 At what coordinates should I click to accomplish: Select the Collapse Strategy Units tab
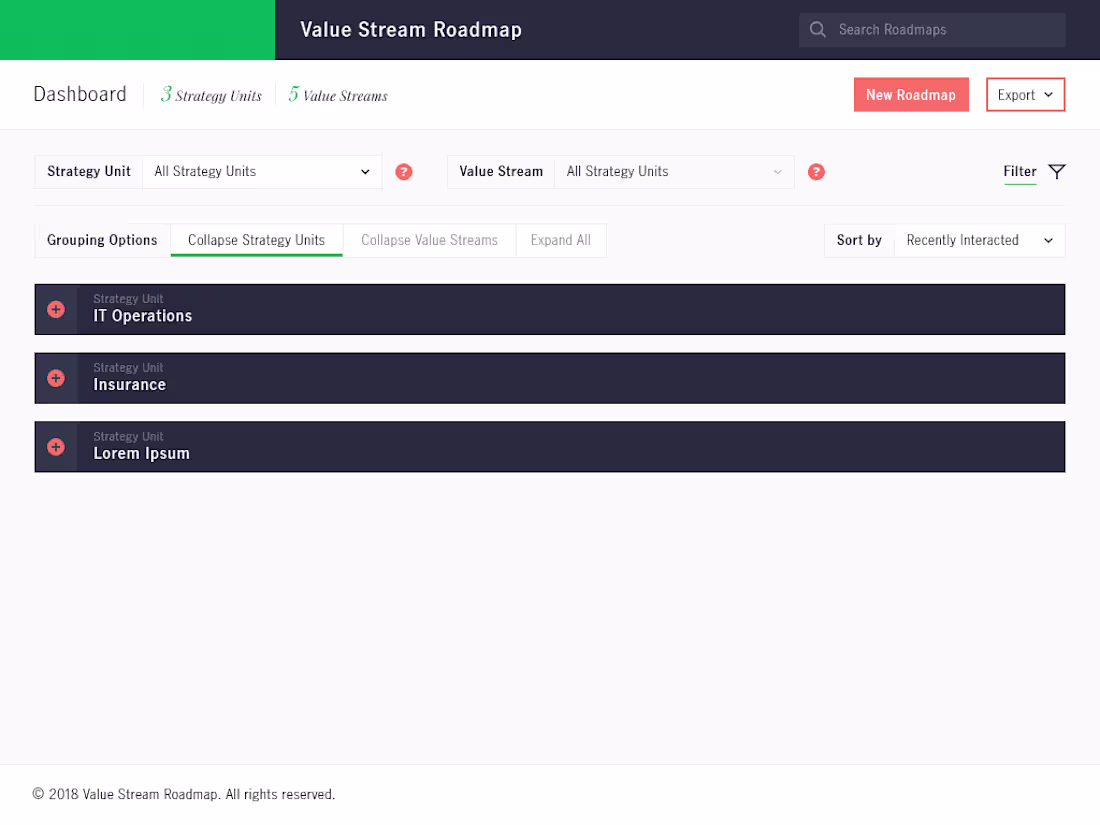tap(256, 240)
